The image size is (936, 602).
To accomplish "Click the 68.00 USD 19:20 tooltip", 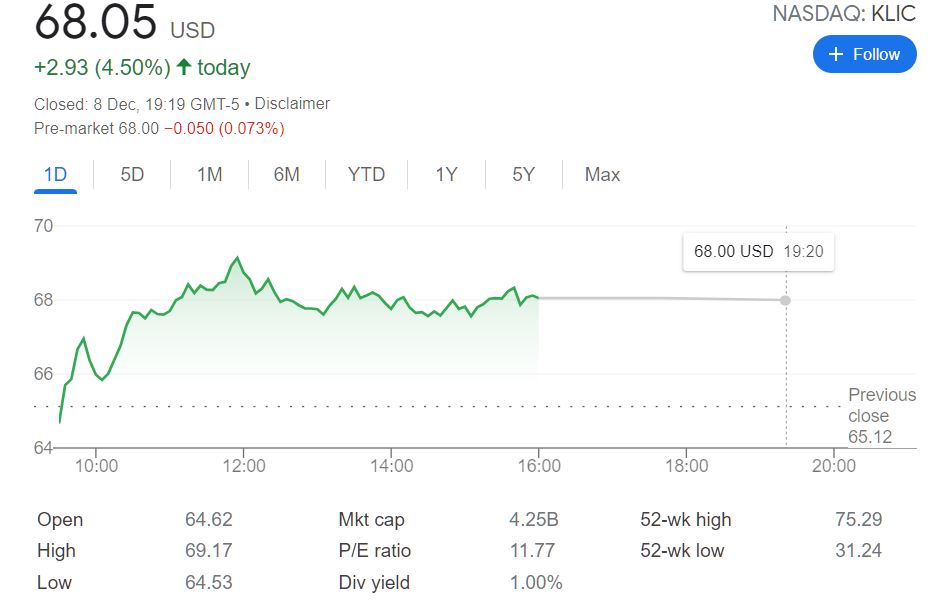I will (758, 251).
